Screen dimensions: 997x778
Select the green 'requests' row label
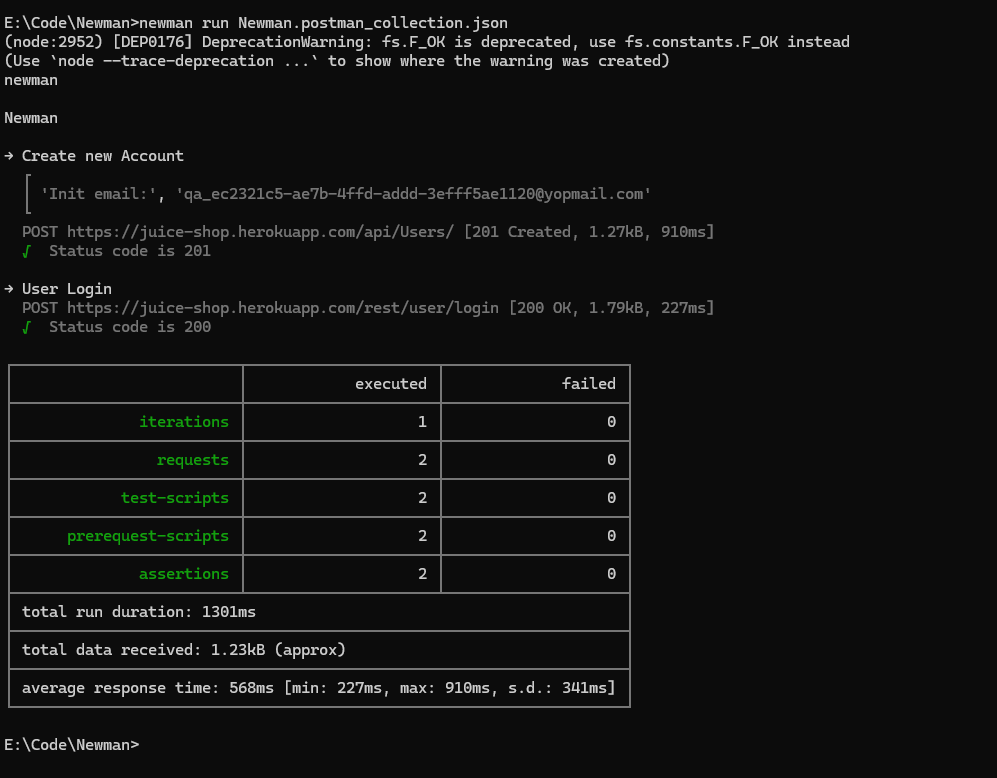(x=192, y=460)
